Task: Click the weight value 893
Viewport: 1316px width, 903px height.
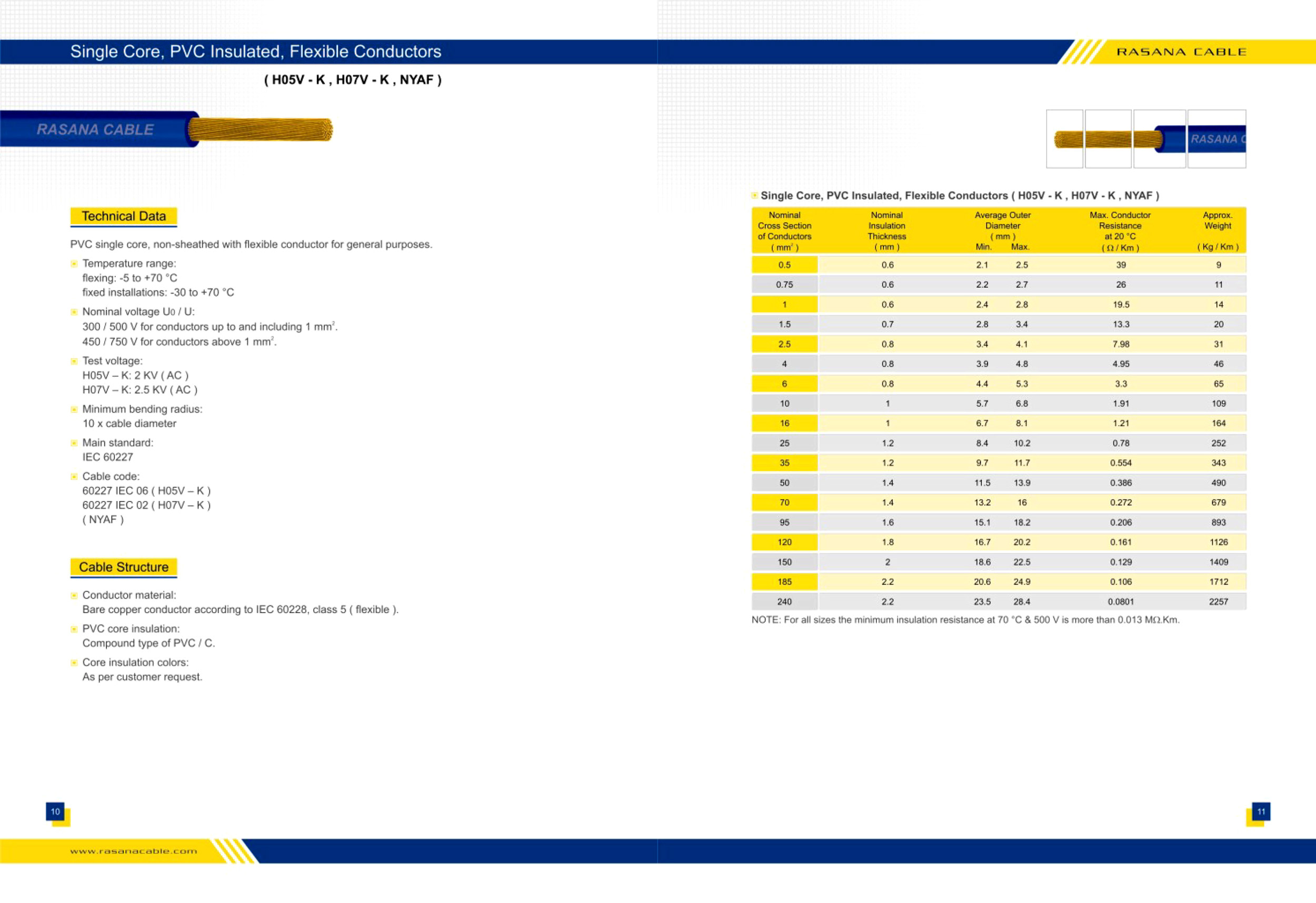Action: pyautogui.click(x=1219, y=523)
